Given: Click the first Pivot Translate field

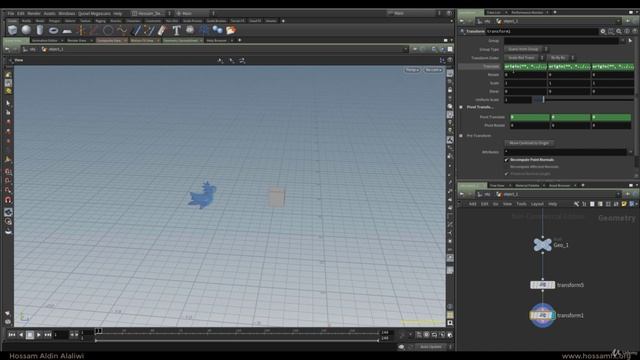Looking at the screenshot, I should [530, 118].
